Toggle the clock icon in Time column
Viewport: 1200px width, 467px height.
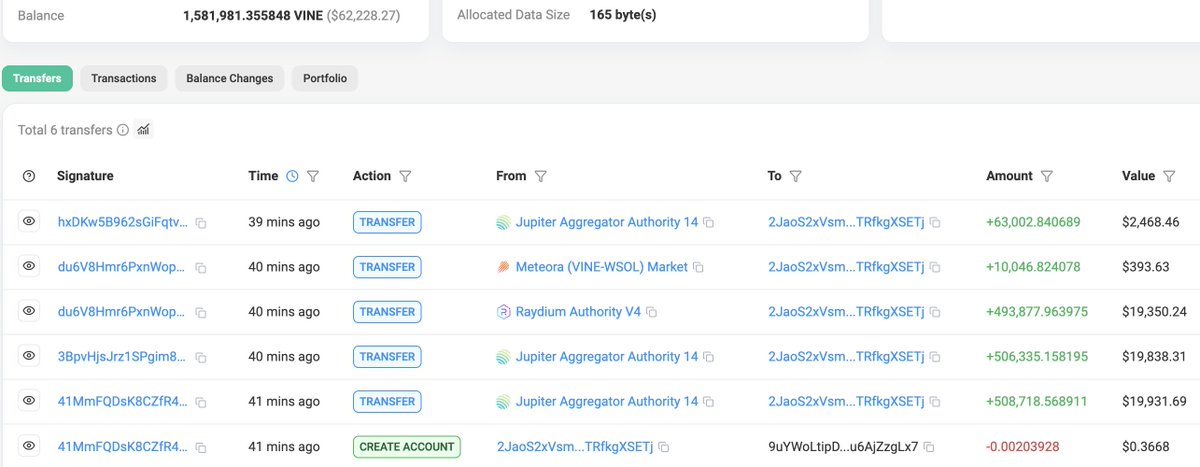tap(292, 176)
